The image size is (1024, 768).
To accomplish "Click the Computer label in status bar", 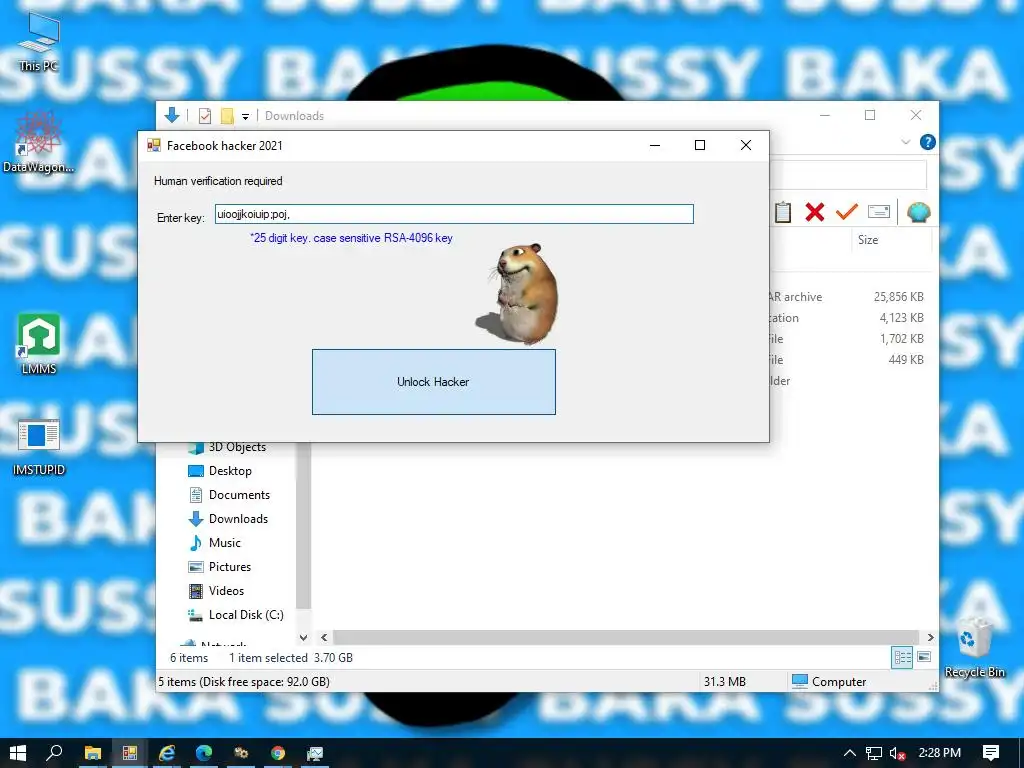I will [839, 682].
